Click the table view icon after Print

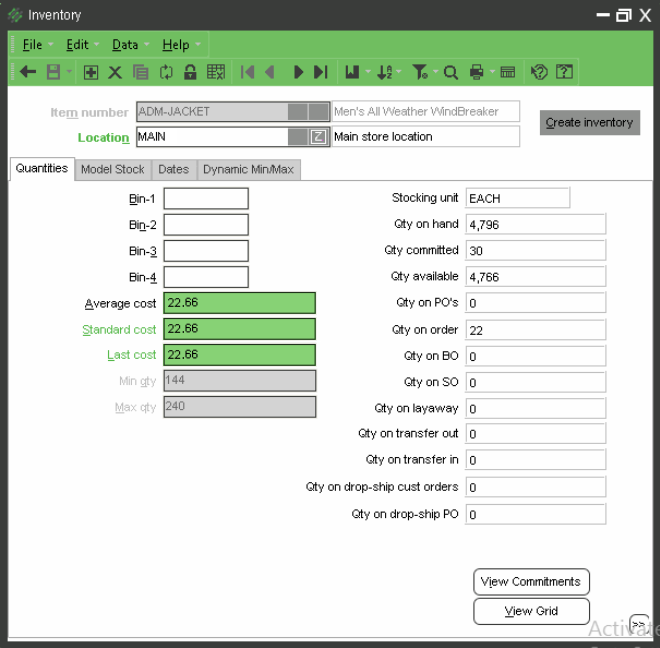pyautogui.click(x=508, y=72)
